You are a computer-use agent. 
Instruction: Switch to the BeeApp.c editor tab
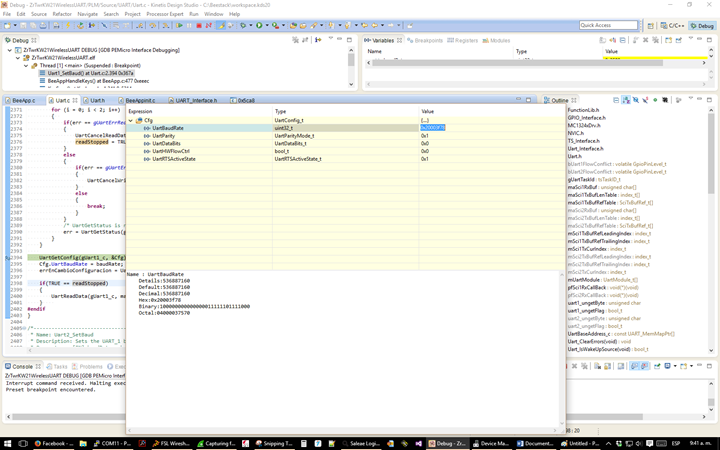tap(23, 100)
